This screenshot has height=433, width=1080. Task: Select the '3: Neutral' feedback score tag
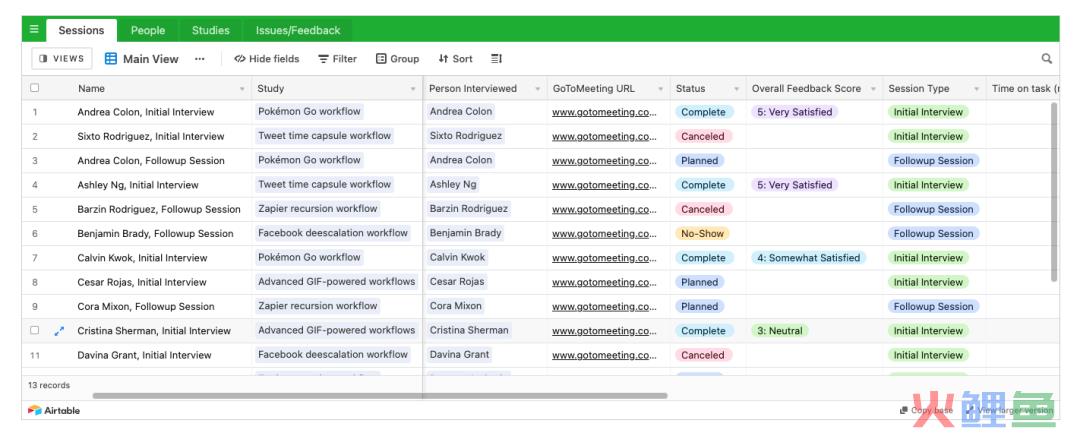780,330
